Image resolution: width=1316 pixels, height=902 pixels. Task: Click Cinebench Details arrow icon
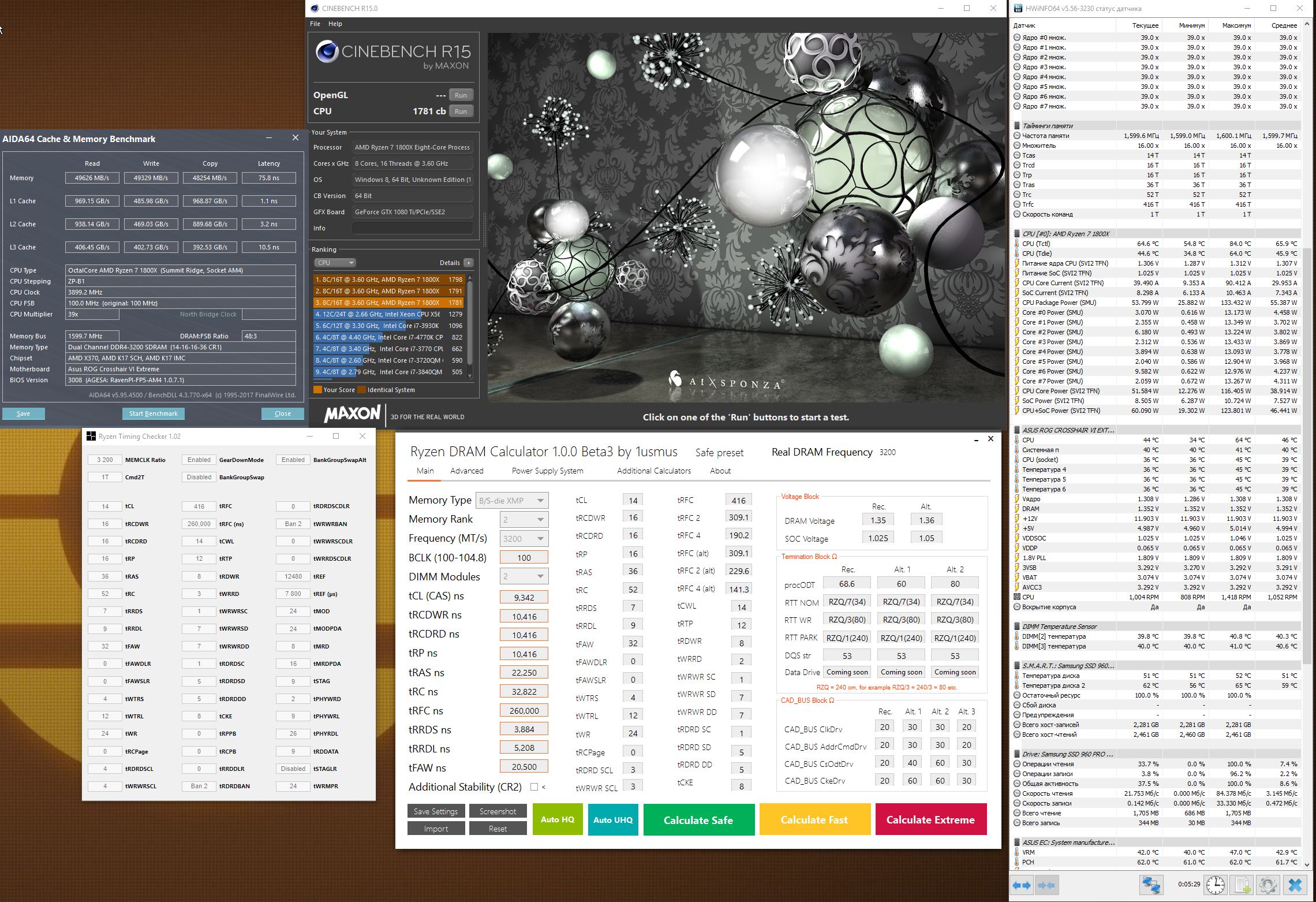pyautogui.click(x=469, y=263)
